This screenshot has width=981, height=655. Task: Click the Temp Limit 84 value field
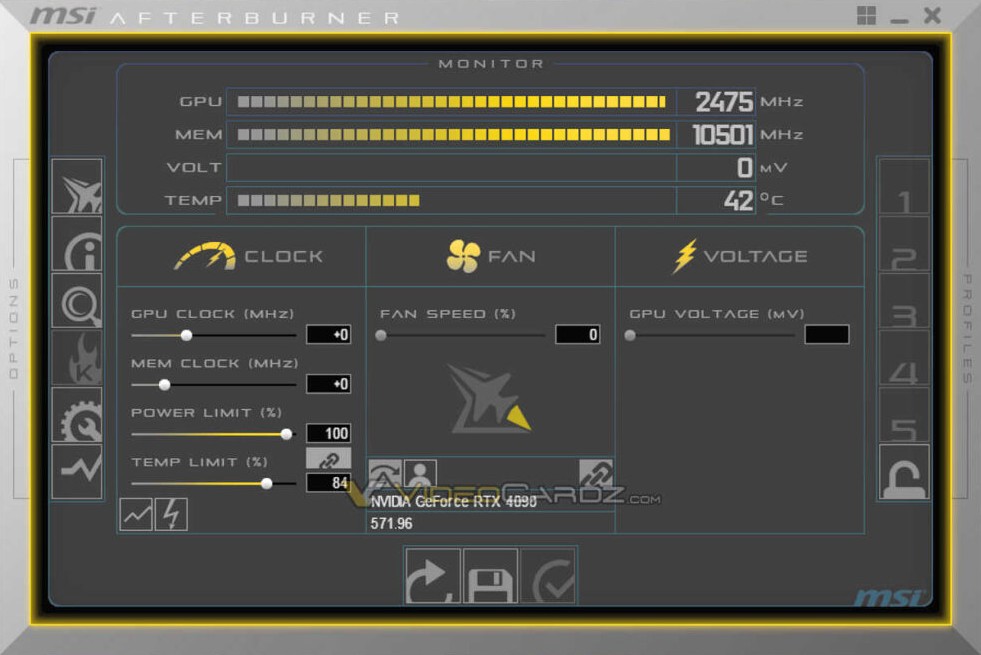pyautogui.click(x=328, y=482)
